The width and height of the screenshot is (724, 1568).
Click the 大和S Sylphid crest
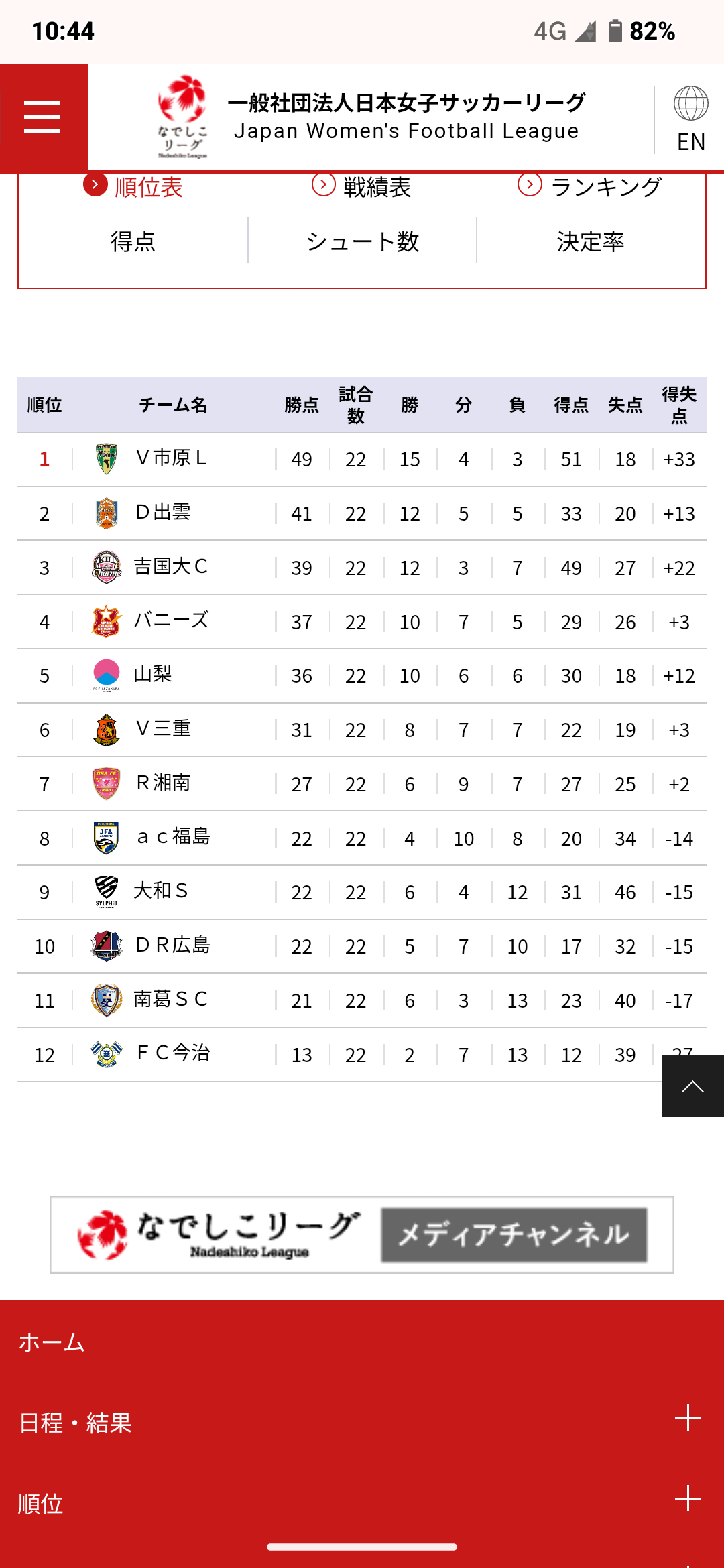click(x=106, y=891)
